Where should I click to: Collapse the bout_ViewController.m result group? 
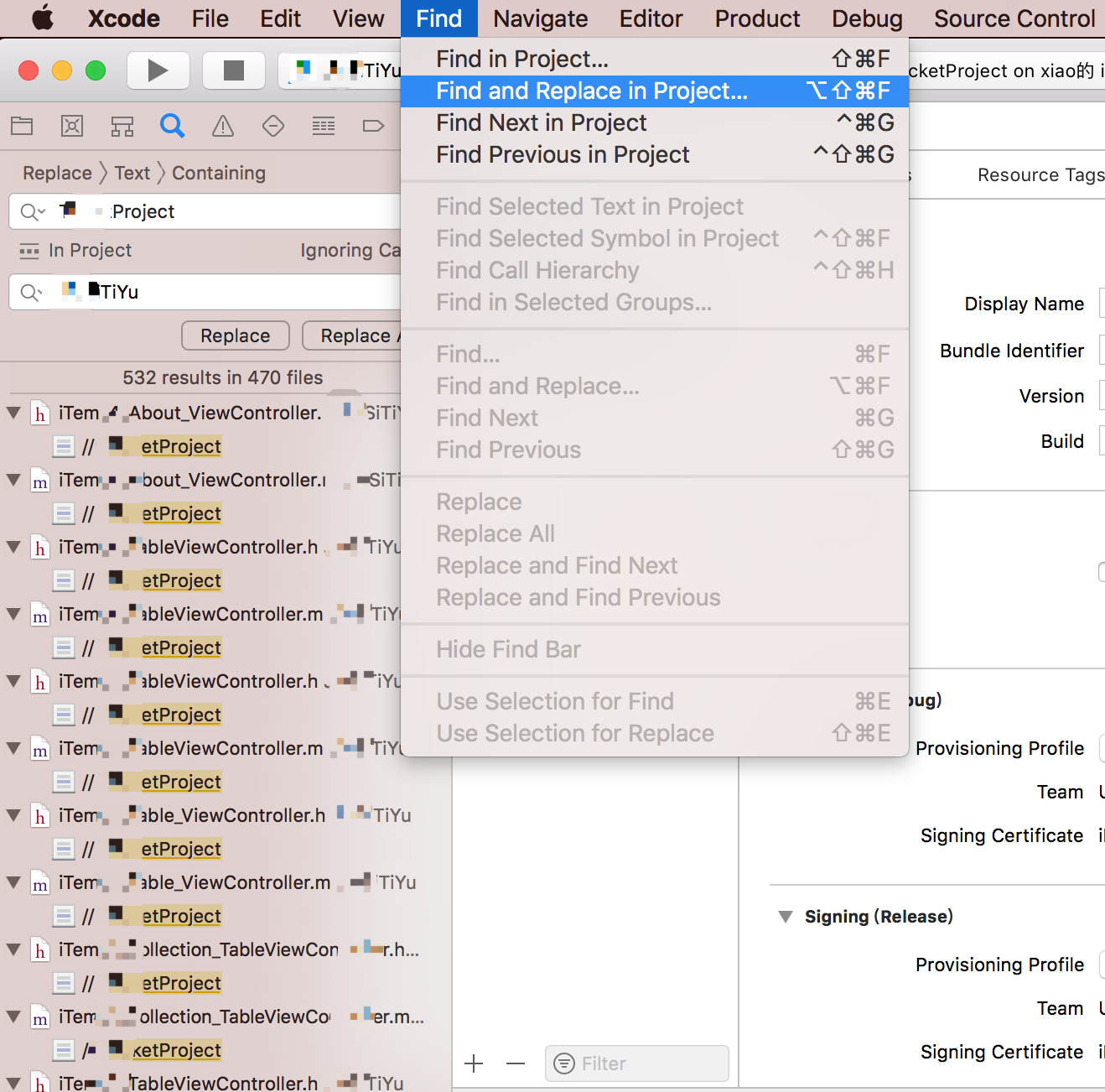13,480
